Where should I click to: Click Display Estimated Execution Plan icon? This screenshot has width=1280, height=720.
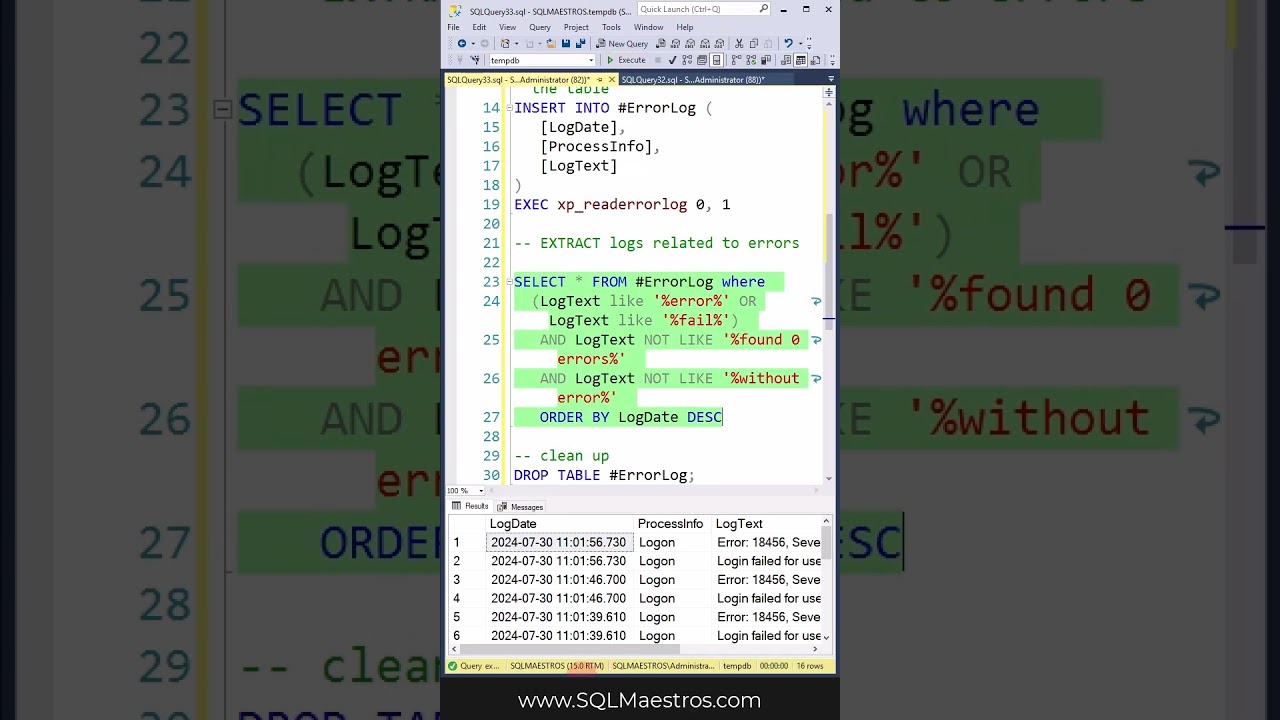click(x=687, y=60)
